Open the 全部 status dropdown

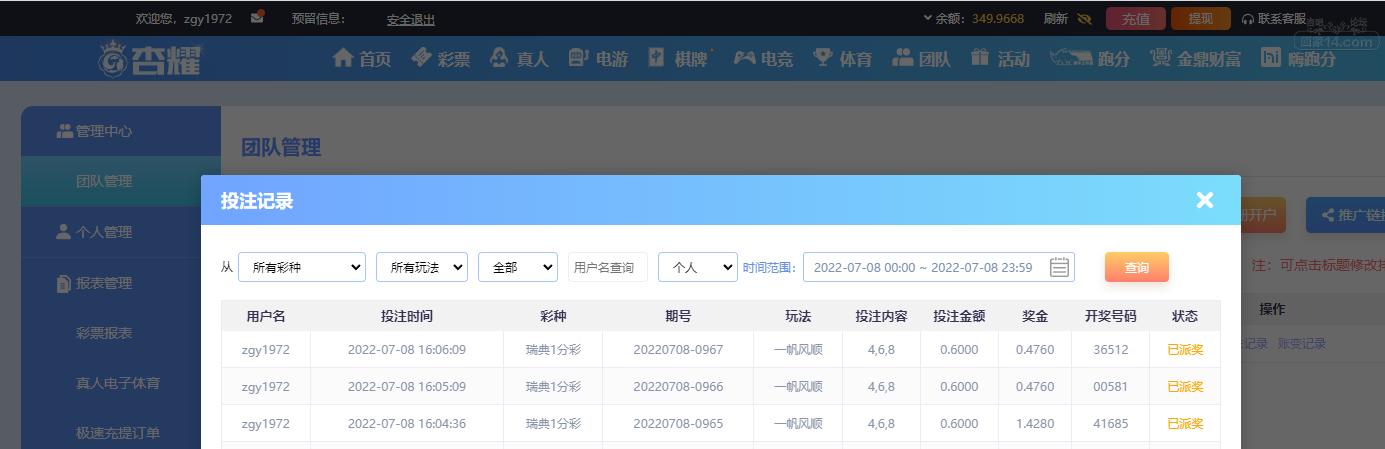pos(518,267)
